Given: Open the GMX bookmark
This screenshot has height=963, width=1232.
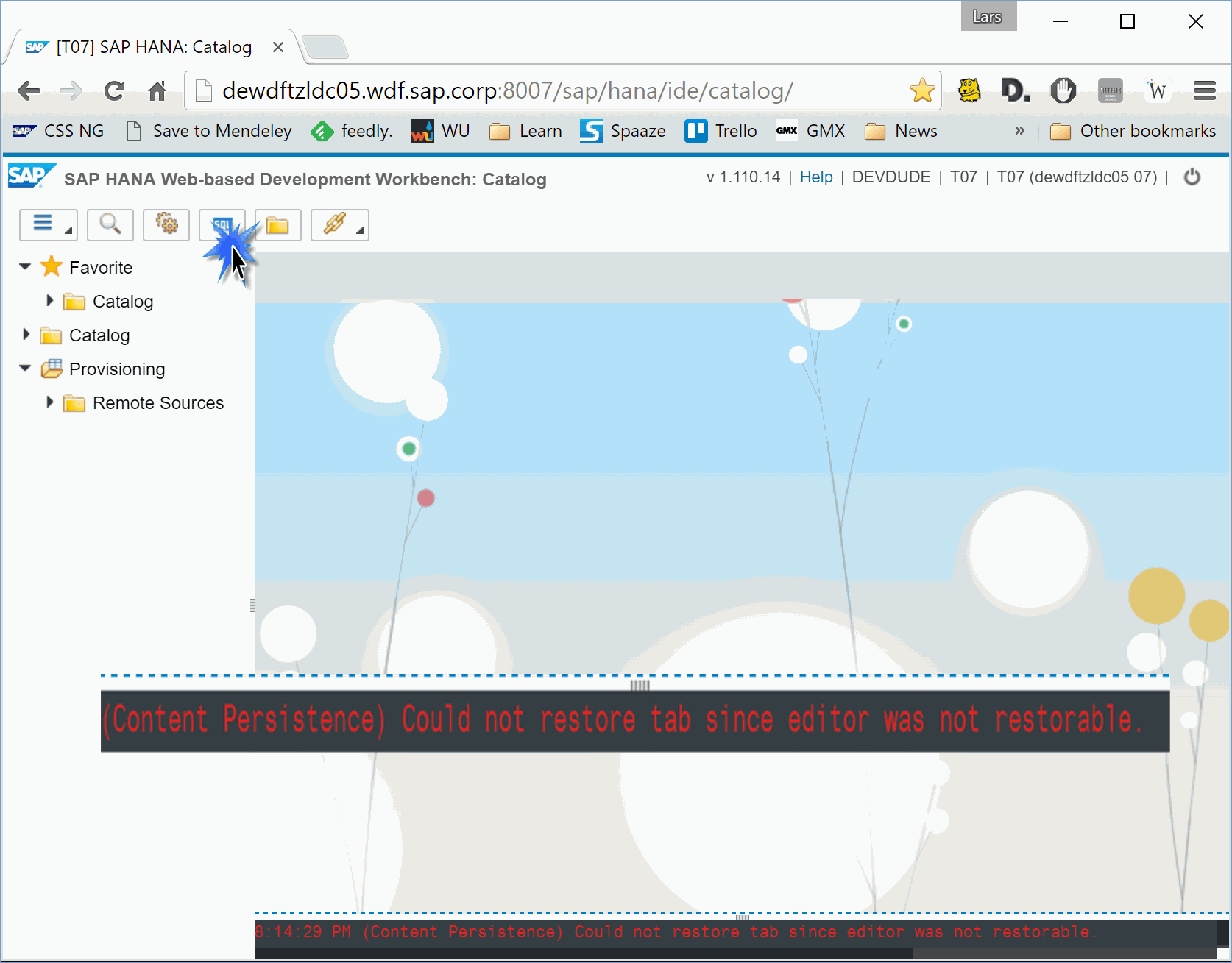Looking at the screenshot, I should pos(810,131).
